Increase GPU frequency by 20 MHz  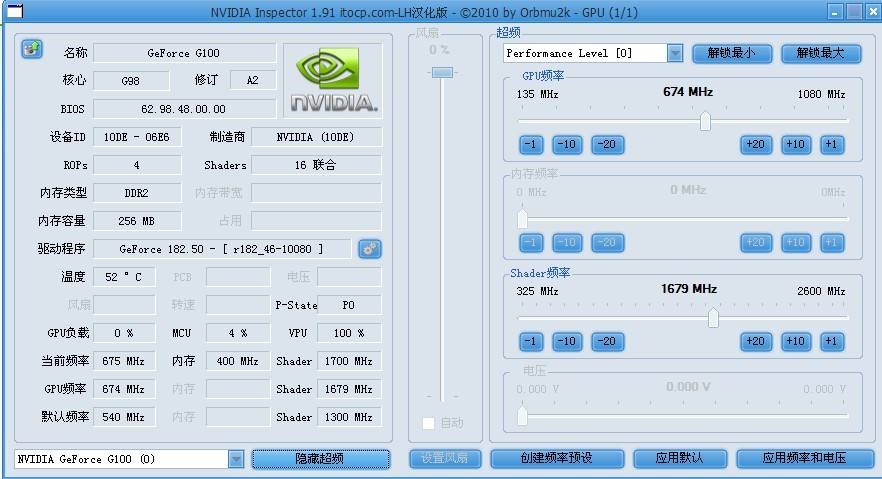click(x=755, y=144)
